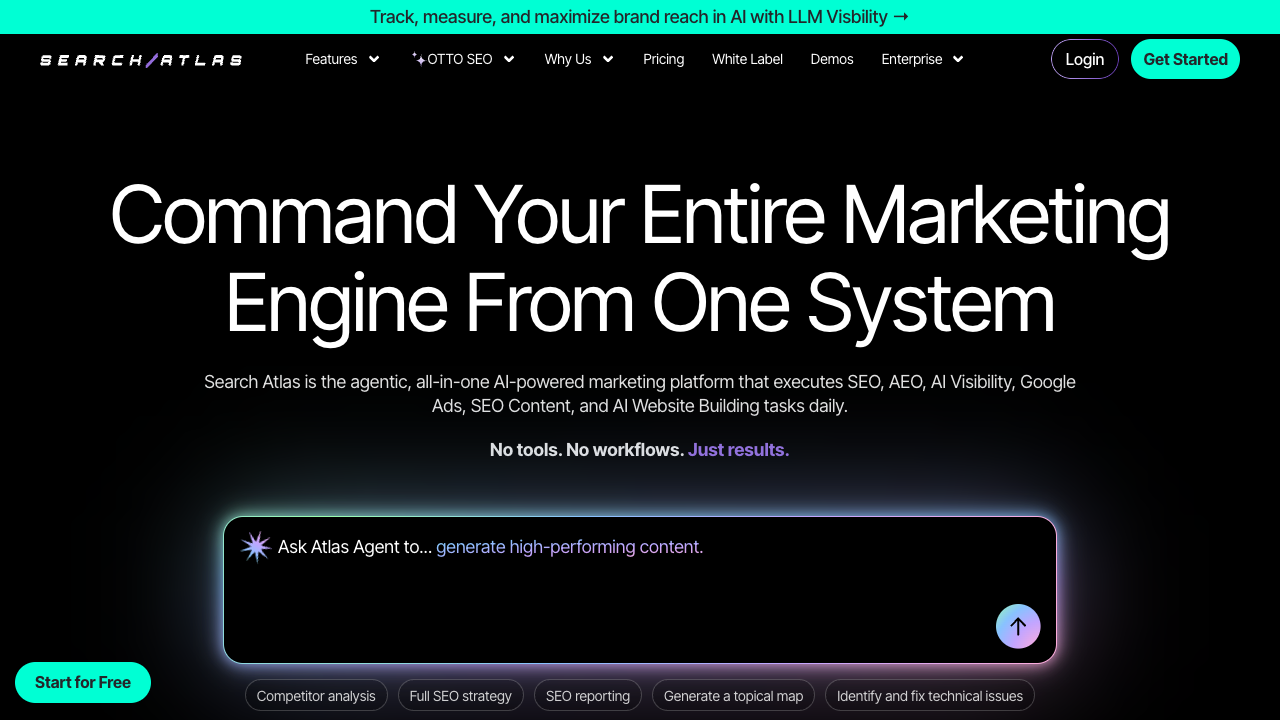Open the Enterprise menu
Viewport: 1280px width, 720px height.
[912, 59]
